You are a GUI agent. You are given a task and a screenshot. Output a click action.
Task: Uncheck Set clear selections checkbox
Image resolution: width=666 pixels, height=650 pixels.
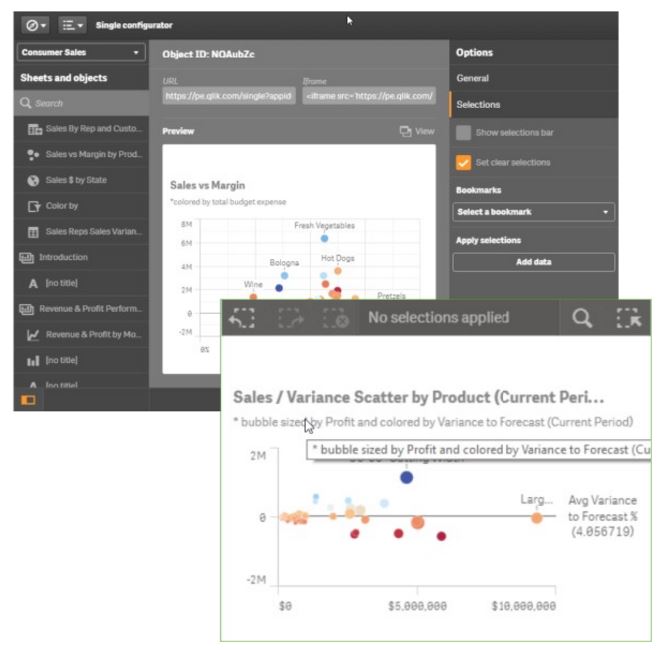(x=463, y=162)
